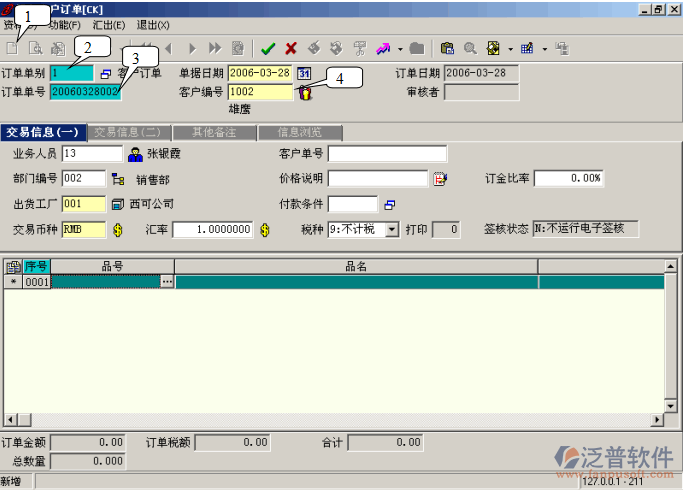
Task: Jump to last record double arrow
Action: [x=215, y=48]
